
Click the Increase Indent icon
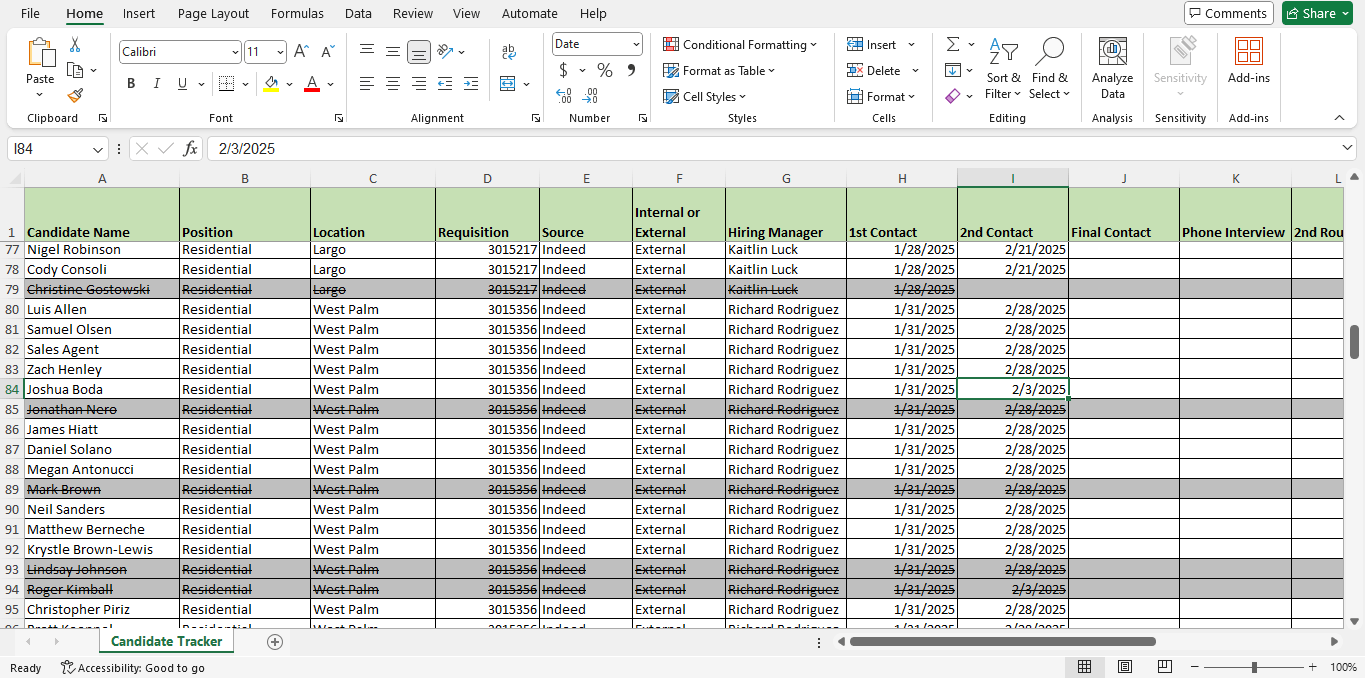point(470,84)
